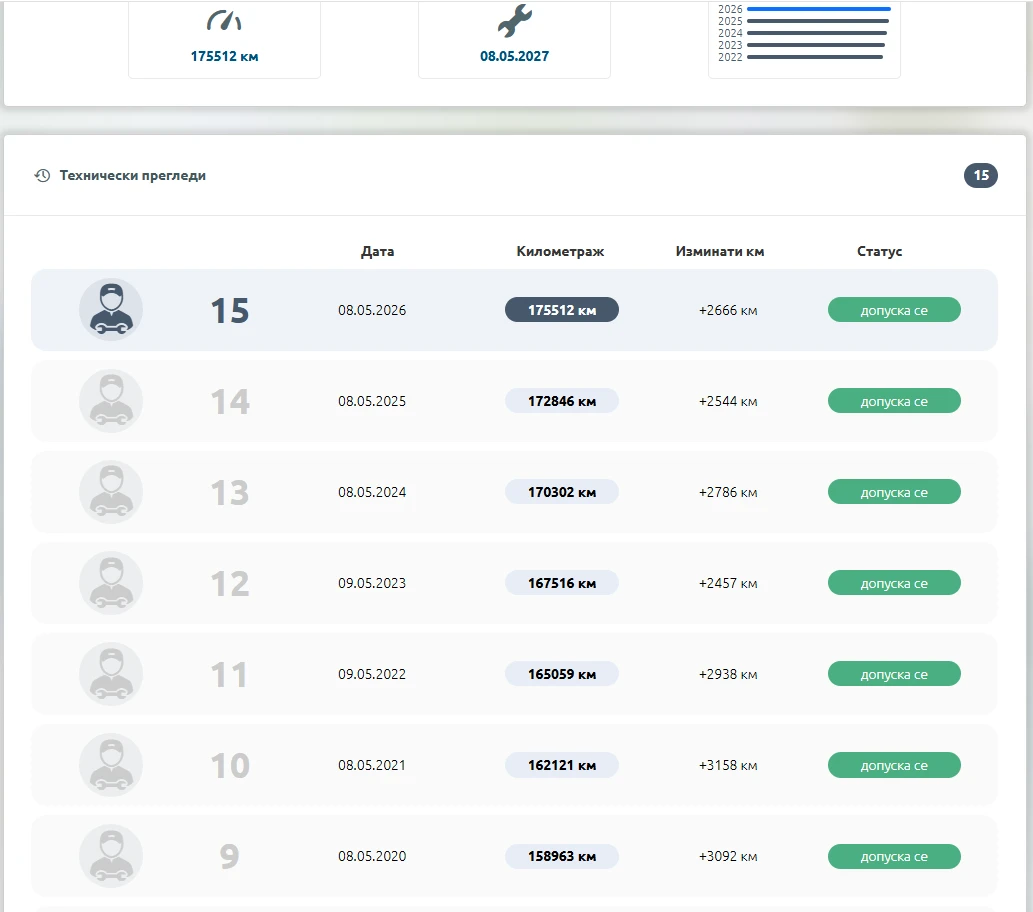The image size is (1033, 912).
Task: Select the 2026 bar in yearly chart
Action: tap(819, 9)
